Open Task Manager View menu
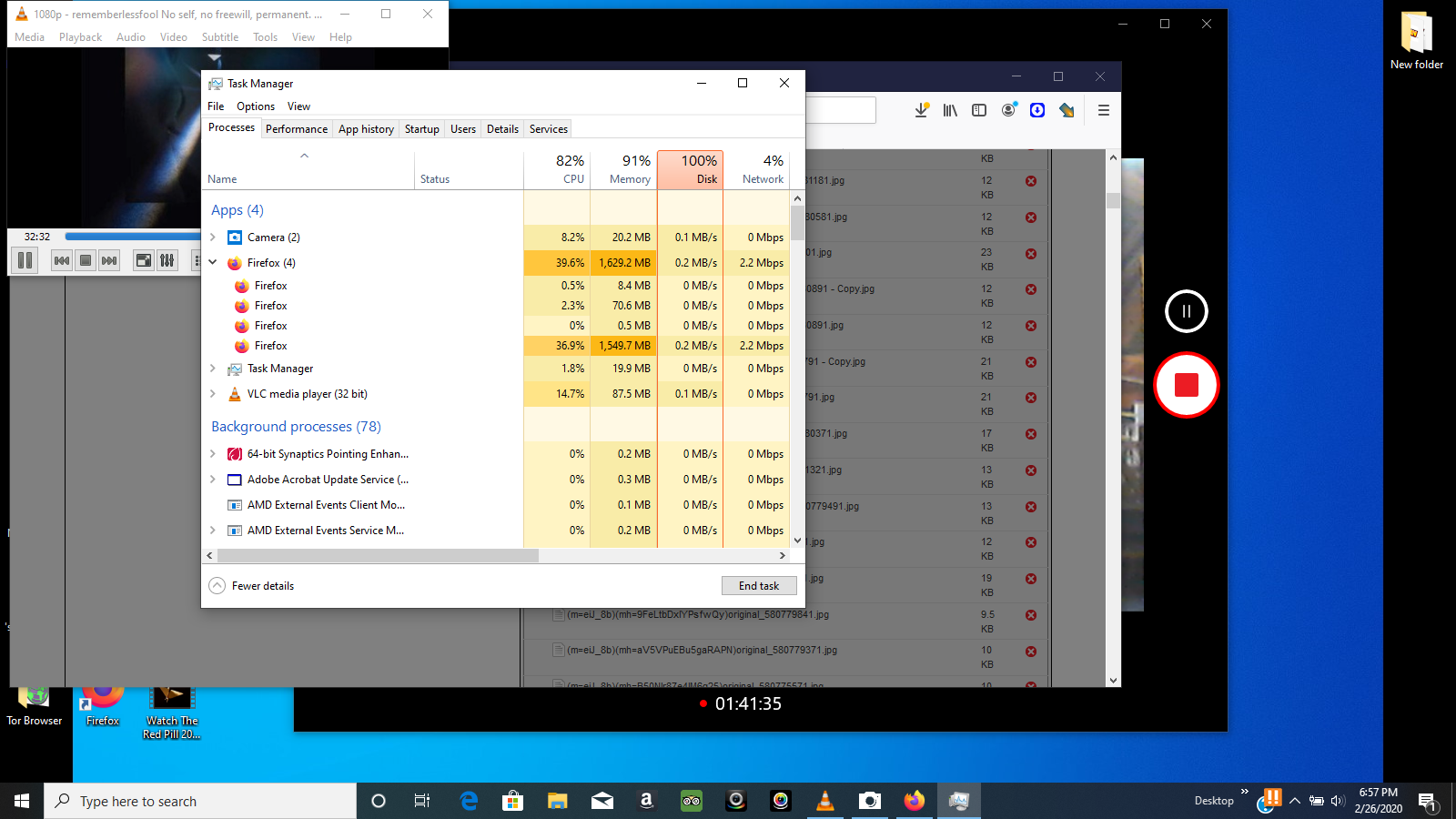The image size is (1456, 819). coord(298,106)
